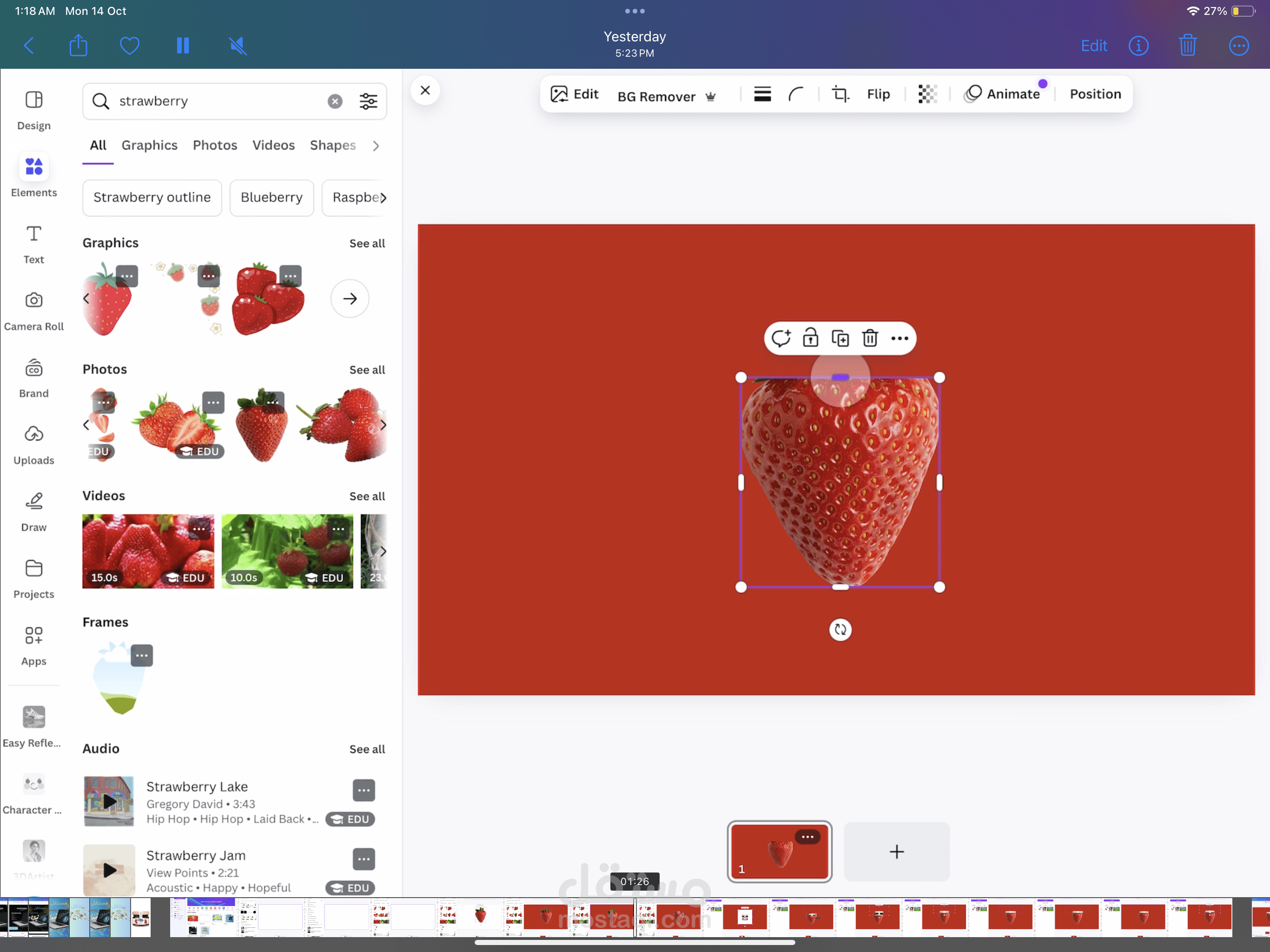Delete element using floating trash icon
Image resolution: width=1270 pixels, height=952 pixels.
tap(870, 338)
